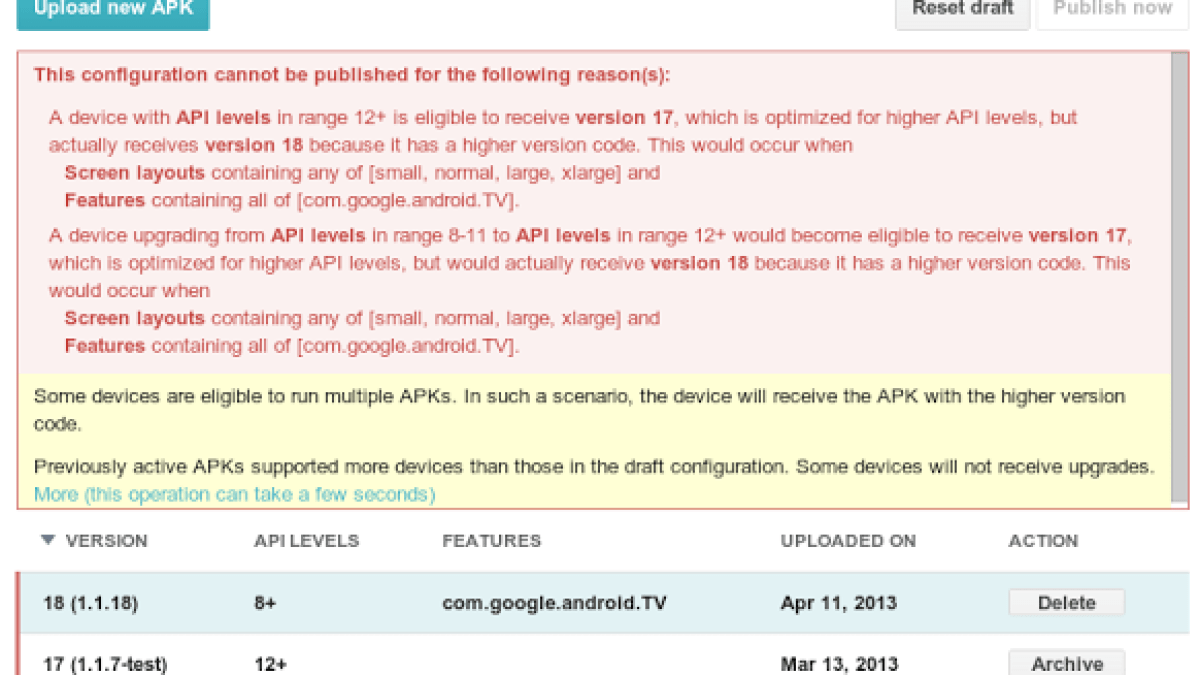
Task: Toggle the sort arrow beside VERSION
Action: [x=47, y=540]
